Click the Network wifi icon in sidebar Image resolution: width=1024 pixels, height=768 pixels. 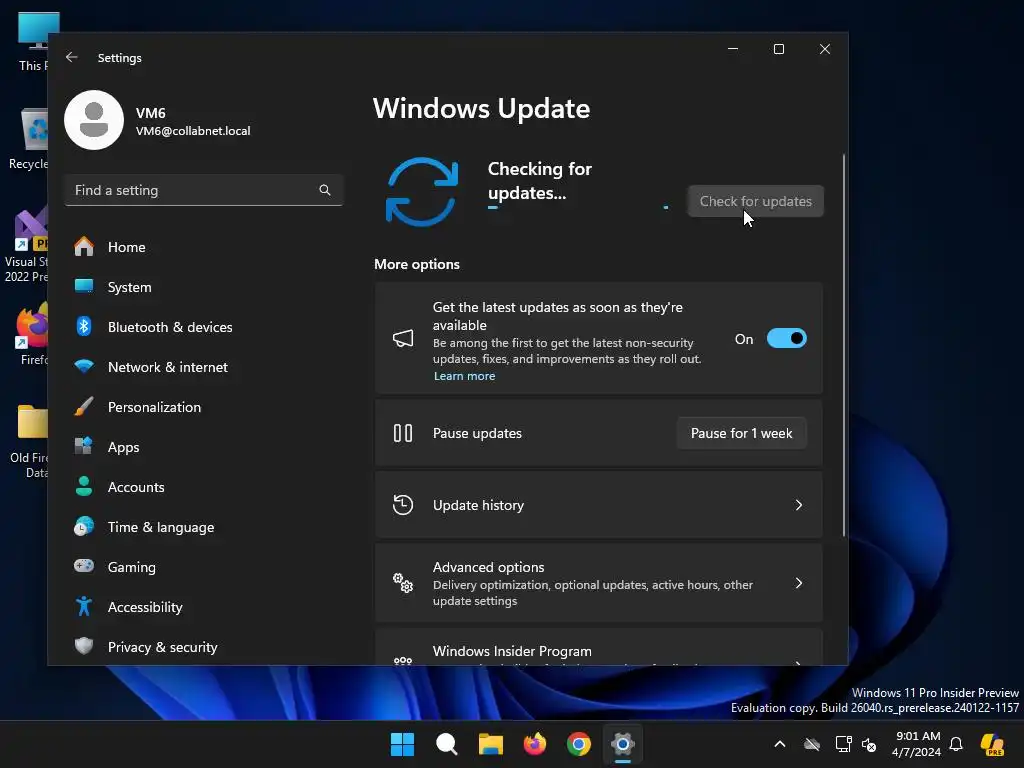[84, 366]
